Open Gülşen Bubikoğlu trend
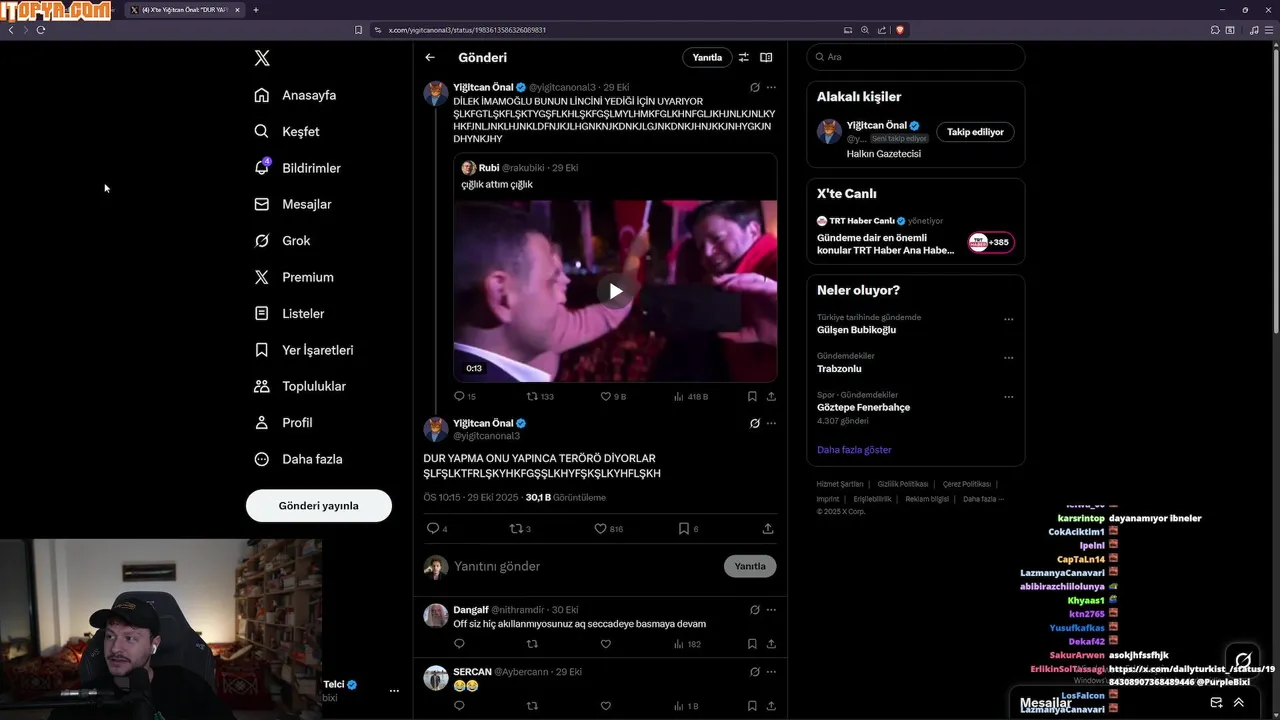This screenshot has height=720, width=1280. [856, 330]
